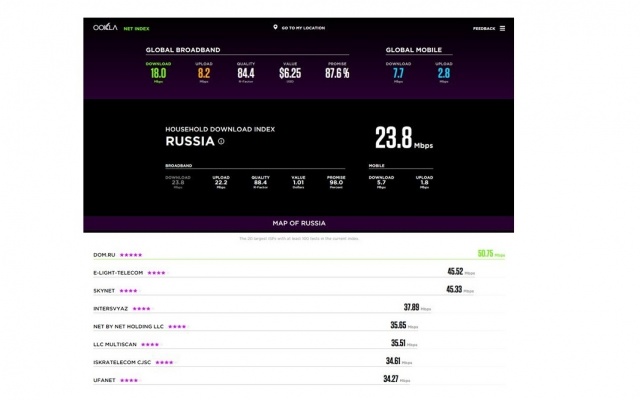
Task: Select Russia broadband Download 23.8 tab
Action: click(x=178, y=182)
